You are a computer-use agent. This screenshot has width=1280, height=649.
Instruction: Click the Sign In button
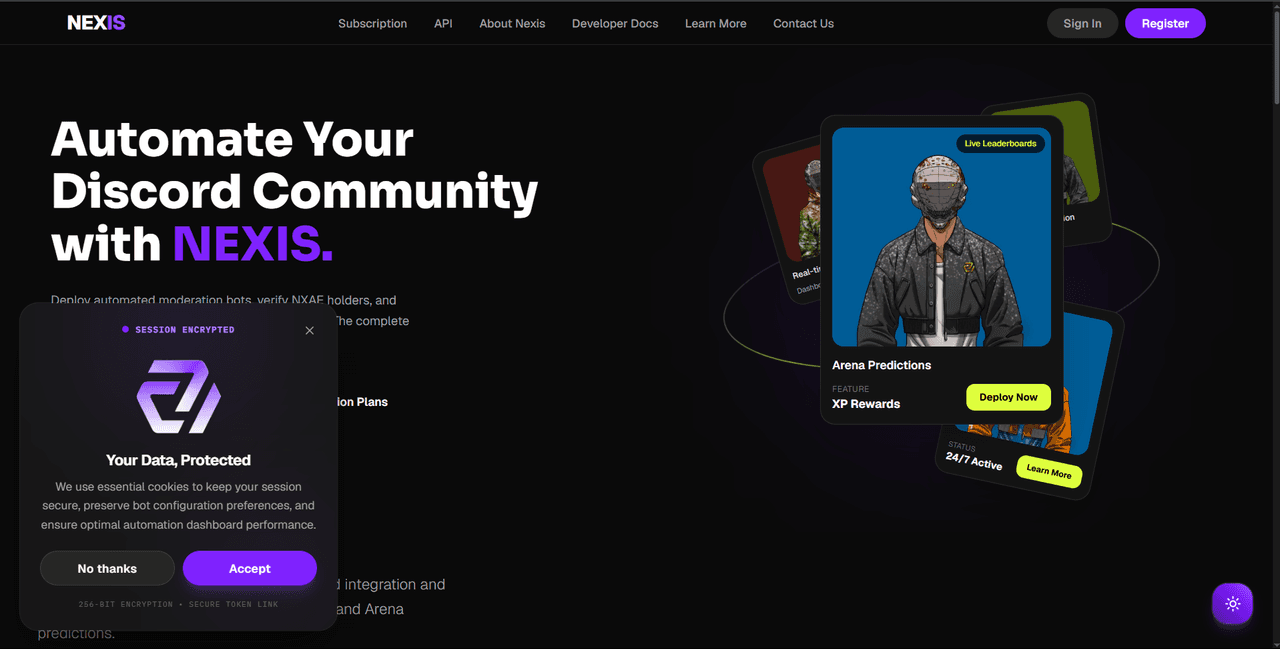pyautogui.click(x=1082, y=23)
